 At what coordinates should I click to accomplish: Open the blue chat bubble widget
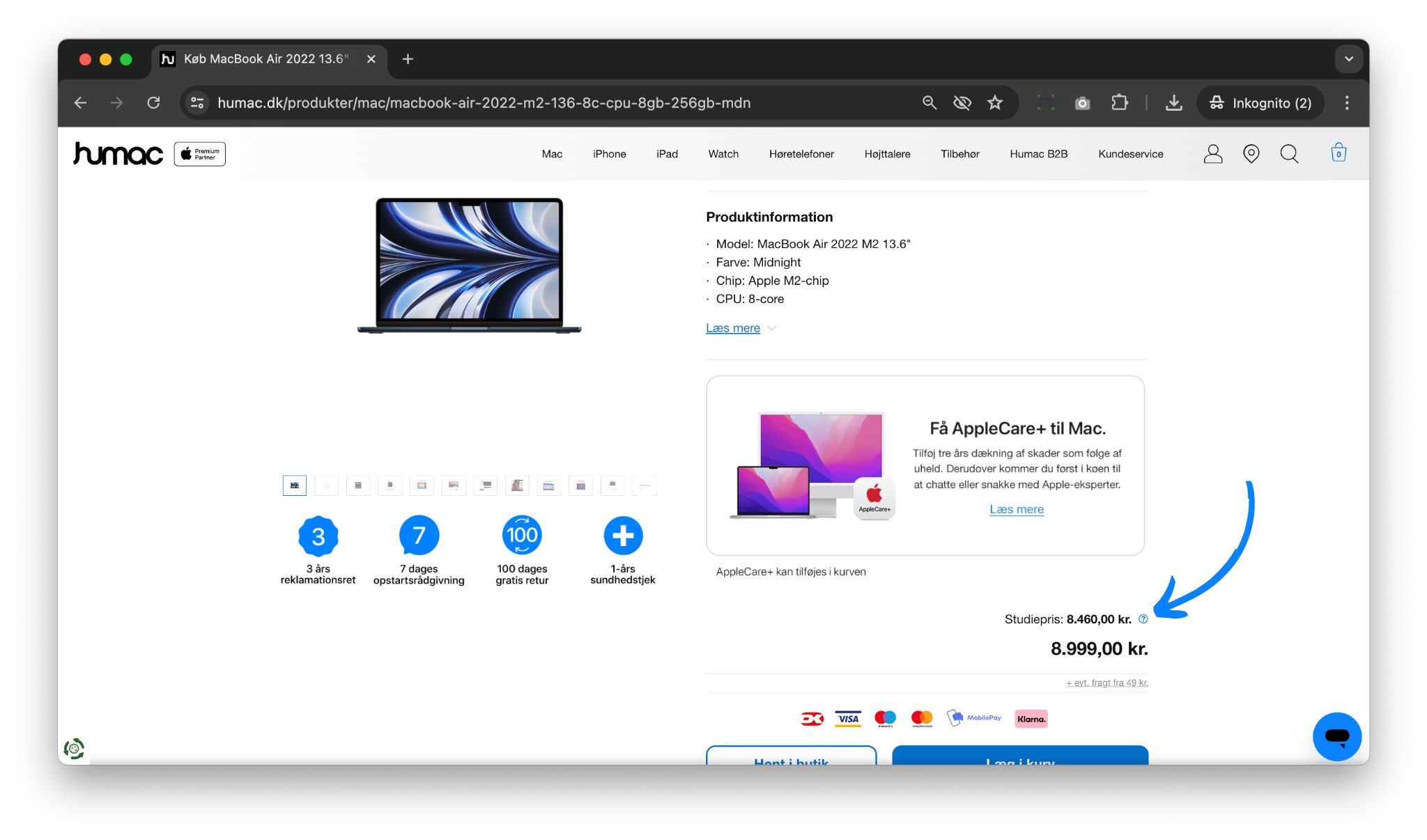click(x=1337, y=736)
